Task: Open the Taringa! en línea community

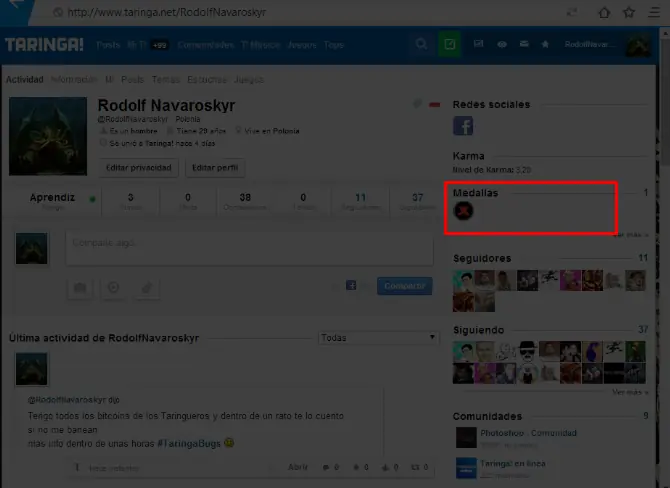Action: tap(513, 463)
